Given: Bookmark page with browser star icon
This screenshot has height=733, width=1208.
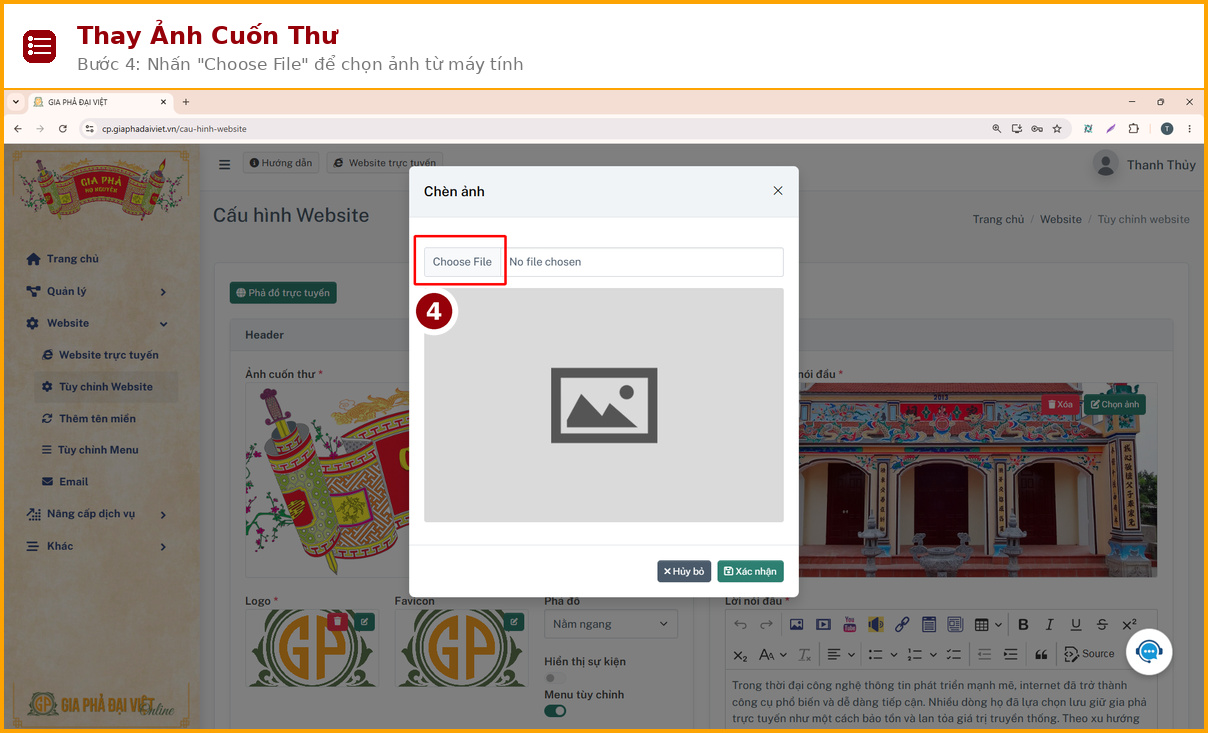Looking at the screenshot, I should [1057, 129].
